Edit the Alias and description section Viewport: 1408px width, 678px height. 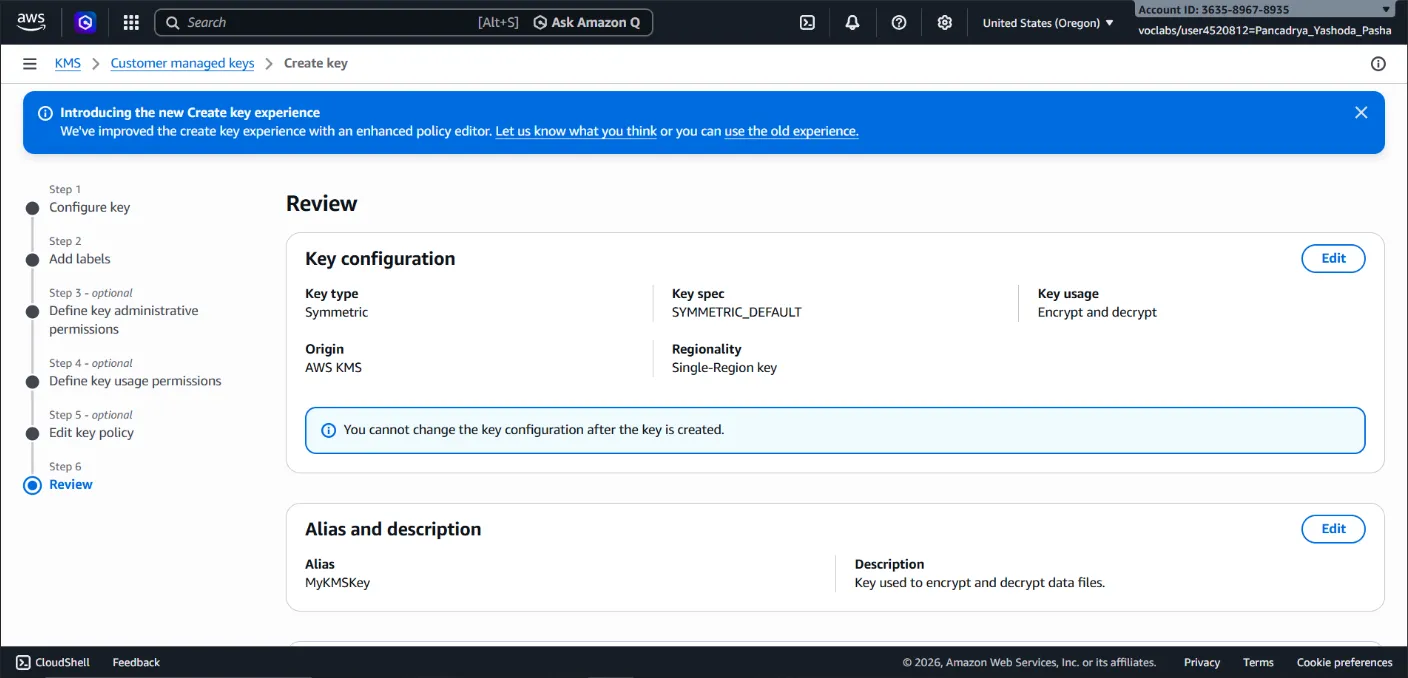point(1333,529)
